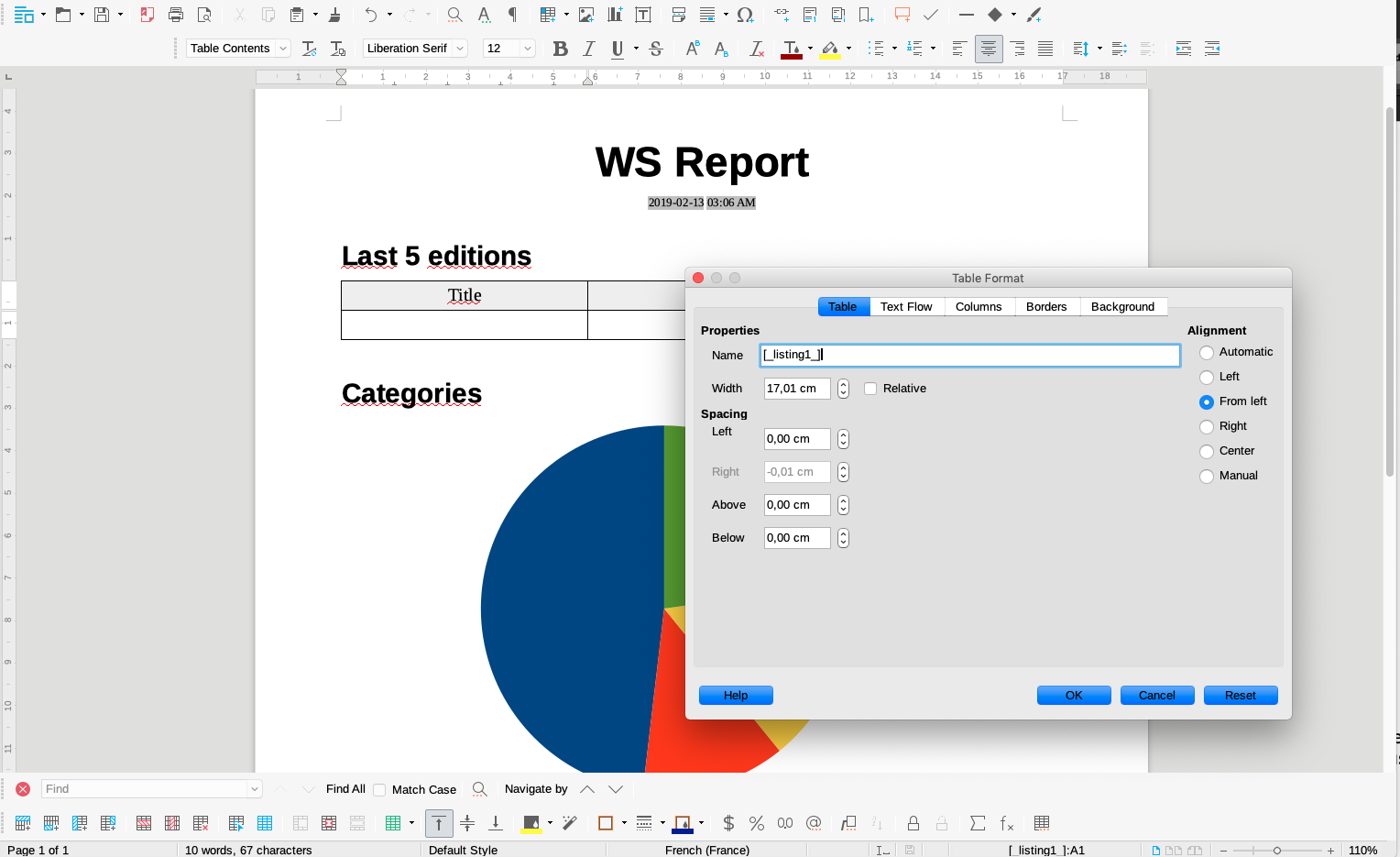Open the Borders tab
1400x857 pixels.
tap(1046, 307)
